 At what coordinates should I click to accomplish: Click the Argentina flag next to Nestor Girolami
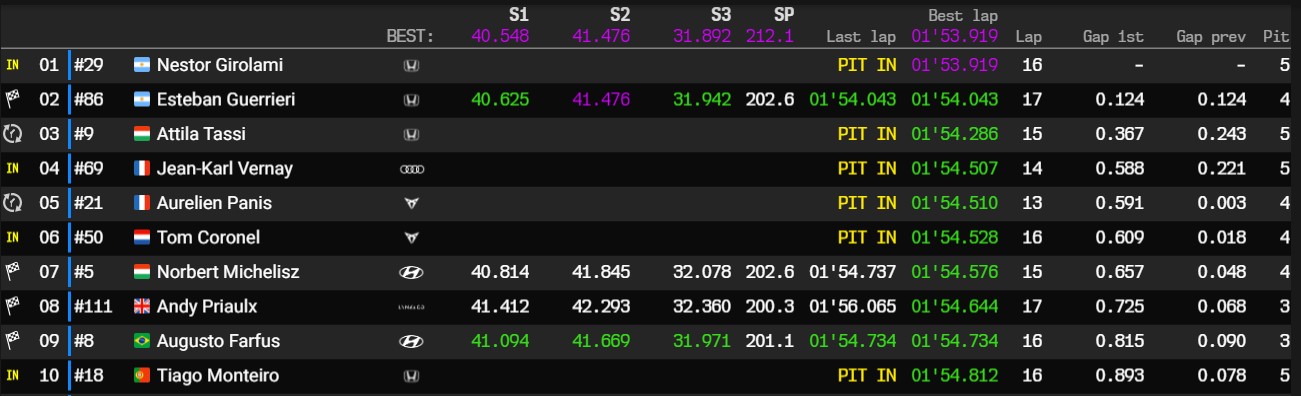(141, 65)
